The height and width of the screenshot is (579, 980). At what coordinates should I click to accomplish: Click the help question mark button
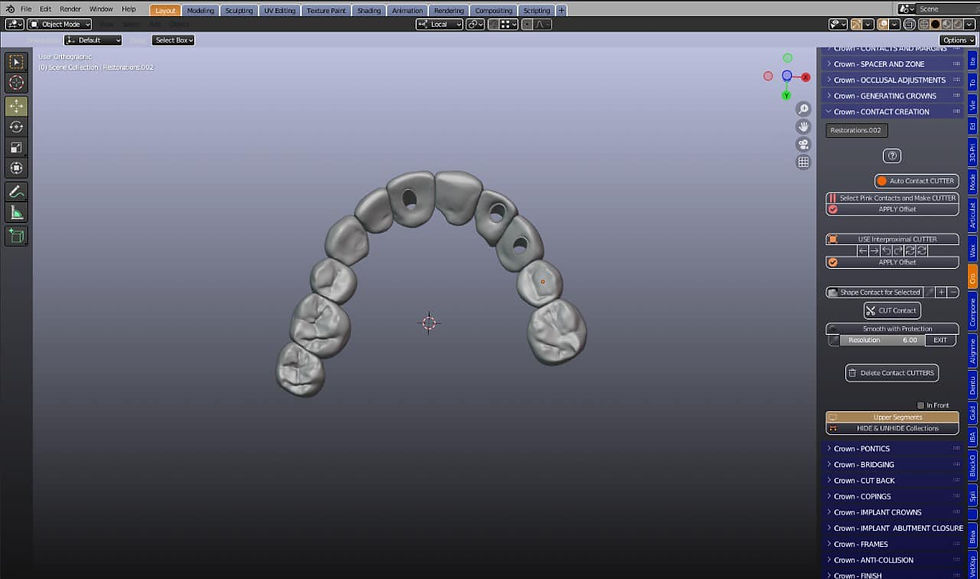[892, 156]
